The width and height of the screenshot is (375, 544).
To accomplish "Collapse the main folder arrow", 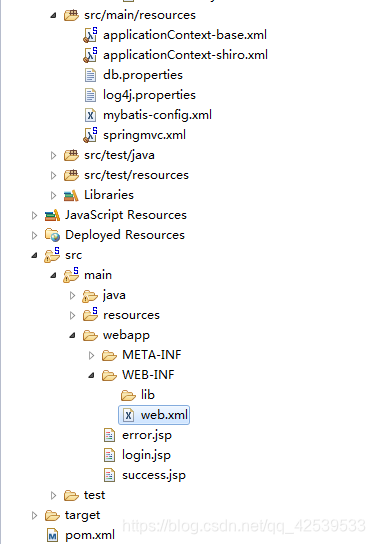I will coord(53,276).
